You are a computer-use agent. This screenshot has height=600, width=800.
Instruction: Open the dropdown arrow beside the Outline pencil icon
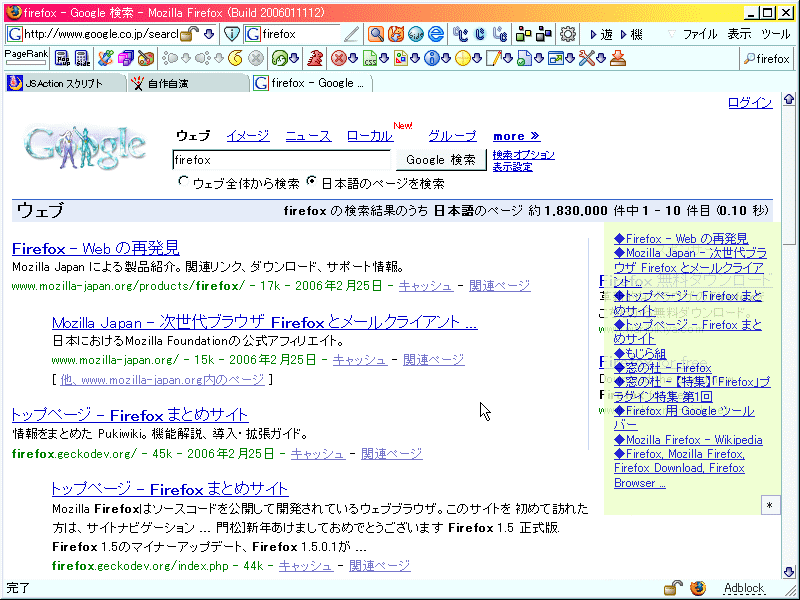[x=508, y=59]
